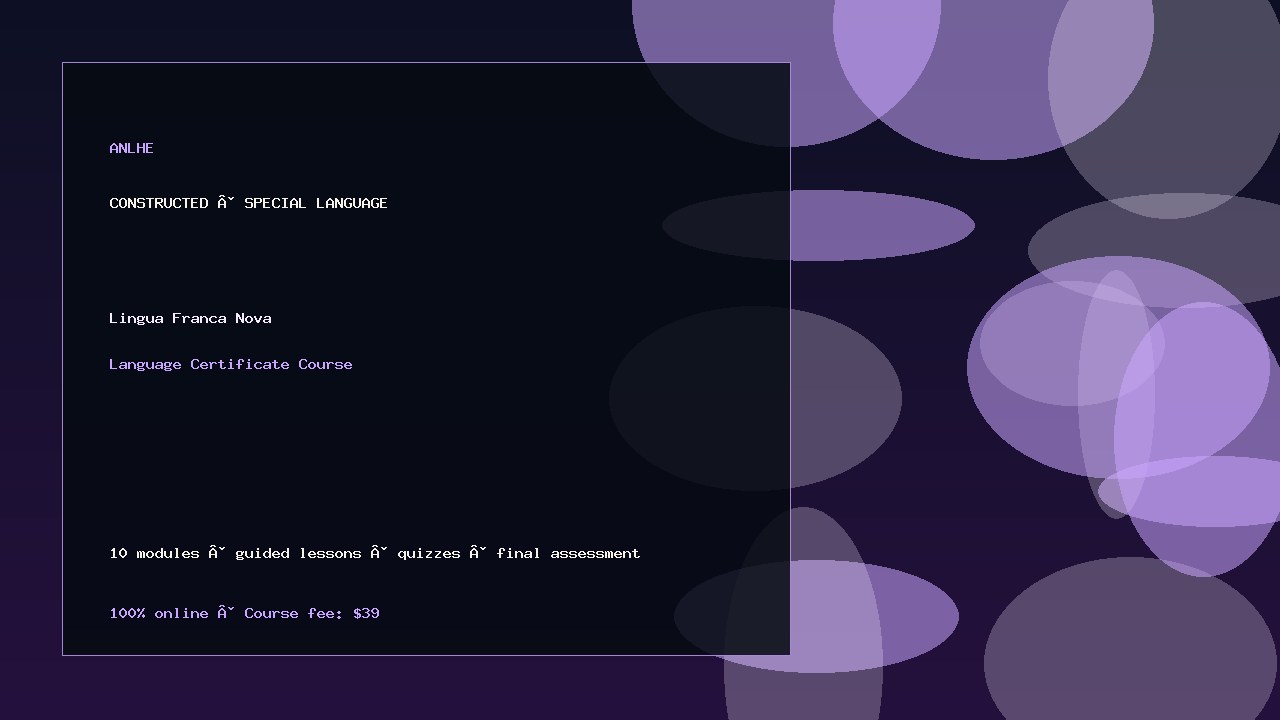Click the '10 modules guided lessons' line
This screenshot has height=720, width=1280.
pos(374,553)
